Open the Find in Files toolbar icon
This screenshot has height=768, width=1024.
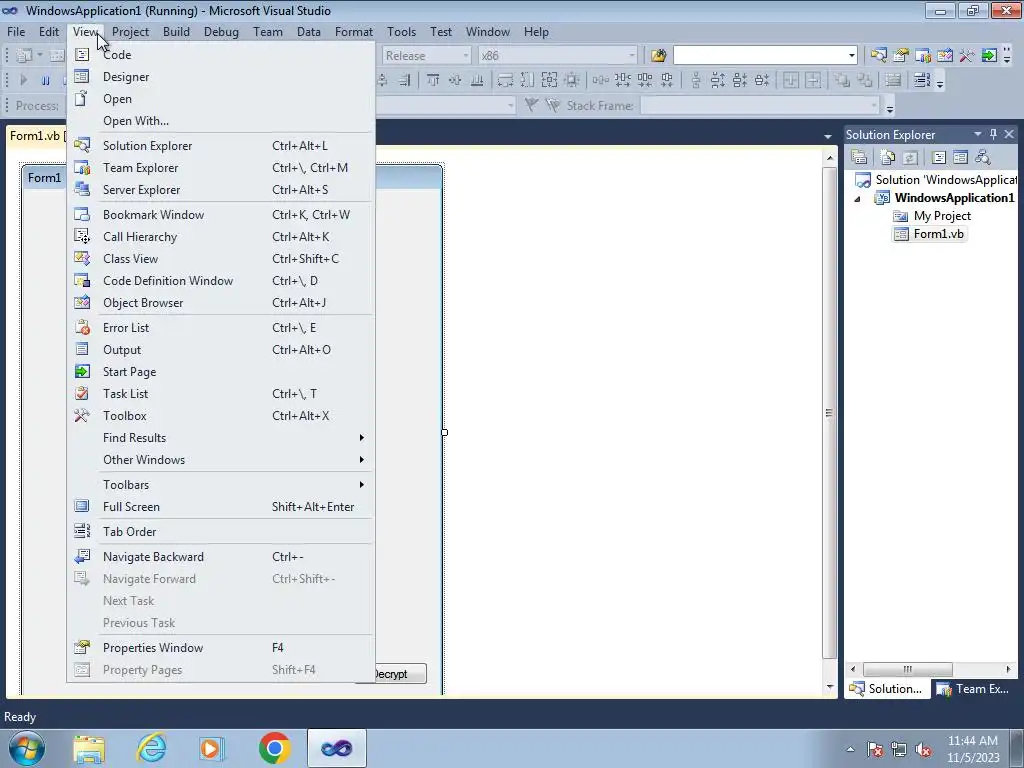click(x=658, y=56)
